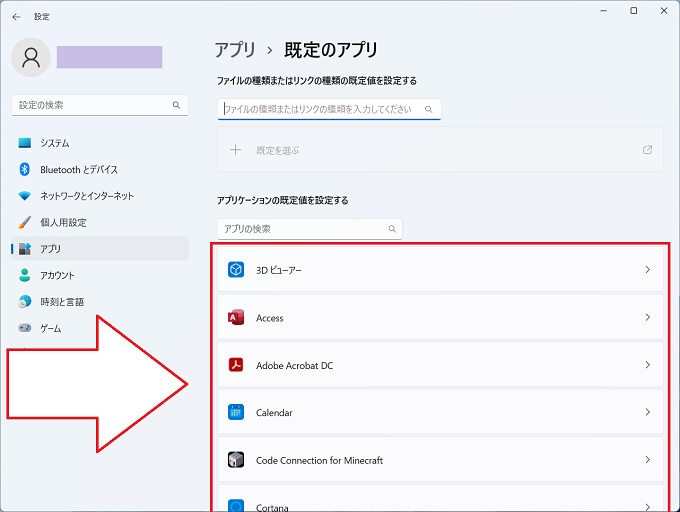Screen dimensions: 680x512
Task: Click the 時刻と言語 globe clock icon
Action: 25,301
